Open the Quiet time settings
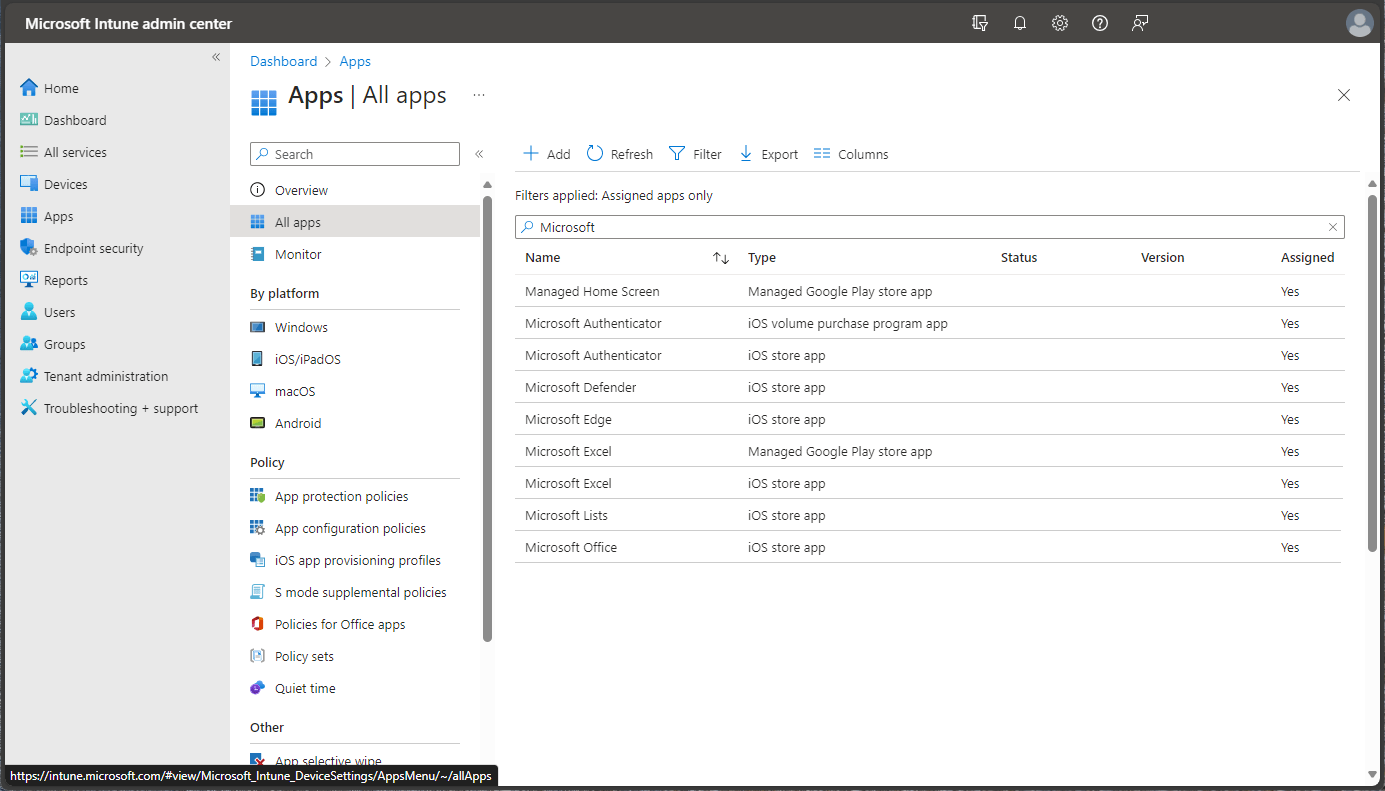 pos(305,687)
